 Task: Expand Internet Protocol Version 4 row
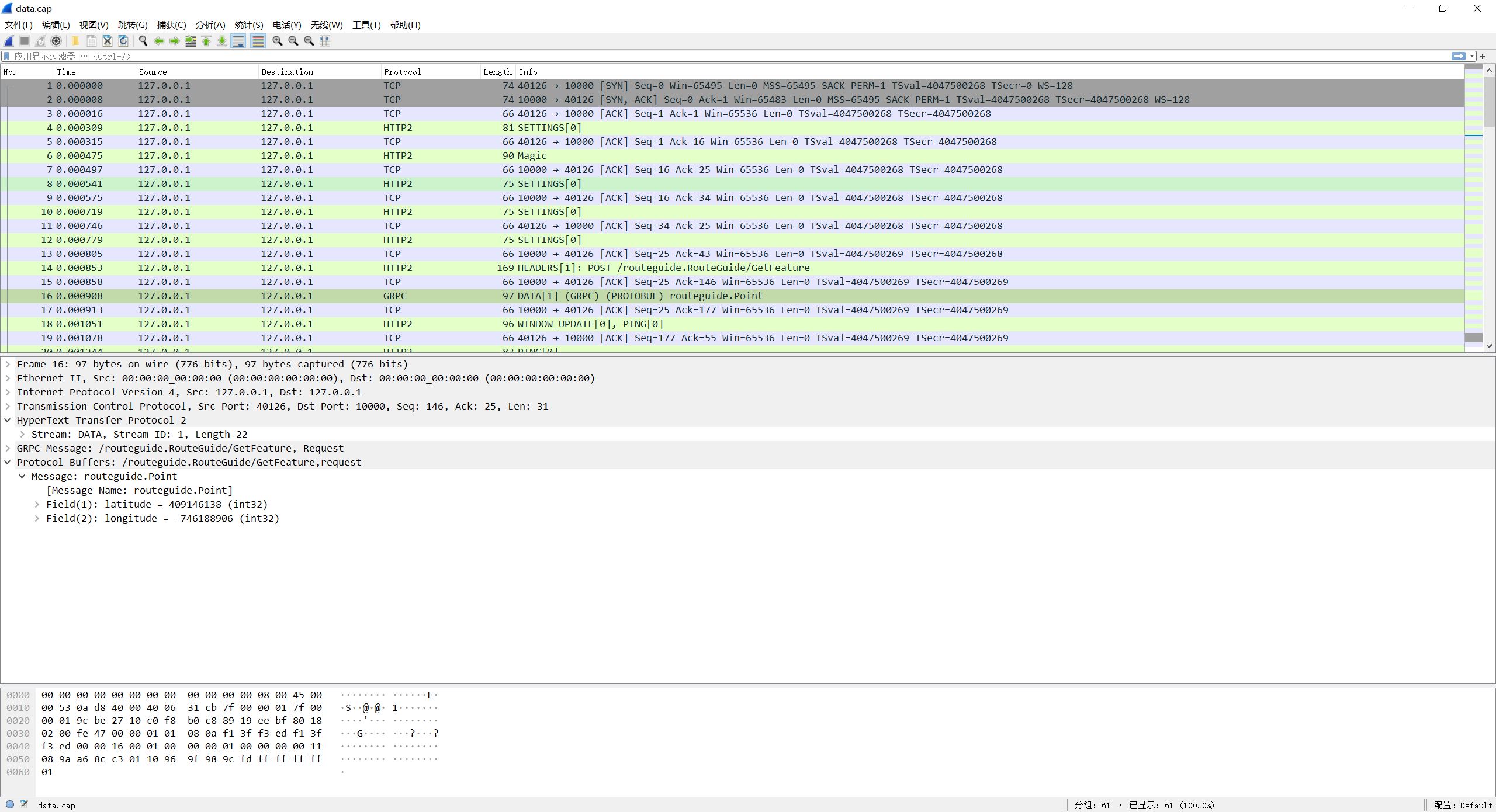pyautogui.click(x=8, y=392)
